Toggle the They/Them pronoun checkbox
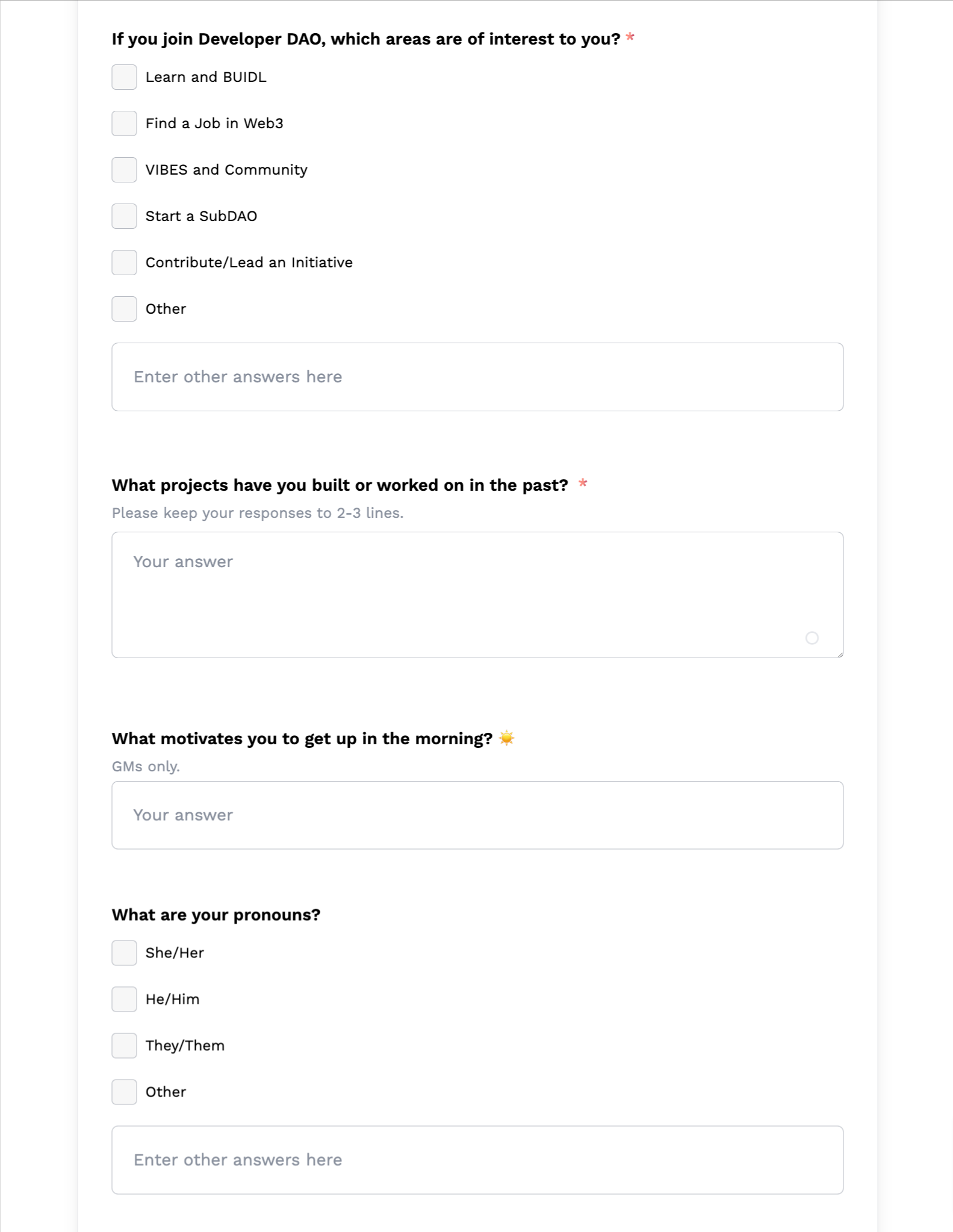Screen dimensions: 953x1232 pyautogui.click(x=124, y=1046)
